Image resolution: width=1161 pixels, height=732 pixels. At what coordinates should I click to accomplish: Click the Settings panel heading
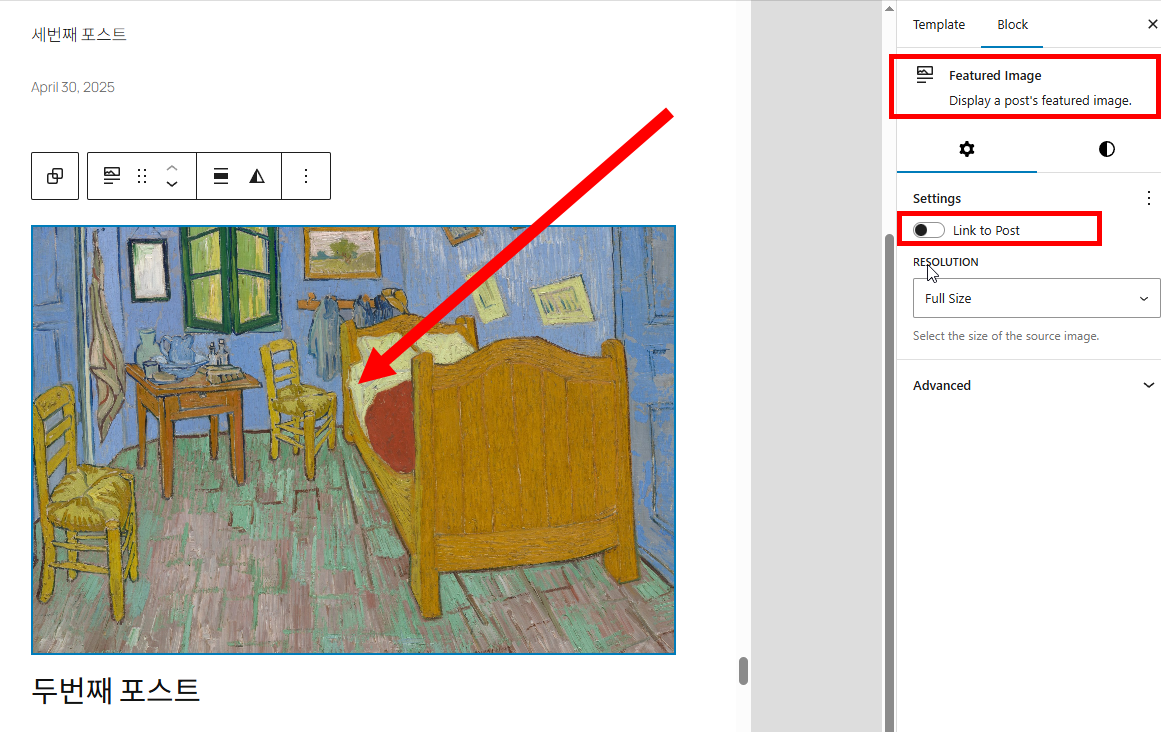[x=937, y=198]
